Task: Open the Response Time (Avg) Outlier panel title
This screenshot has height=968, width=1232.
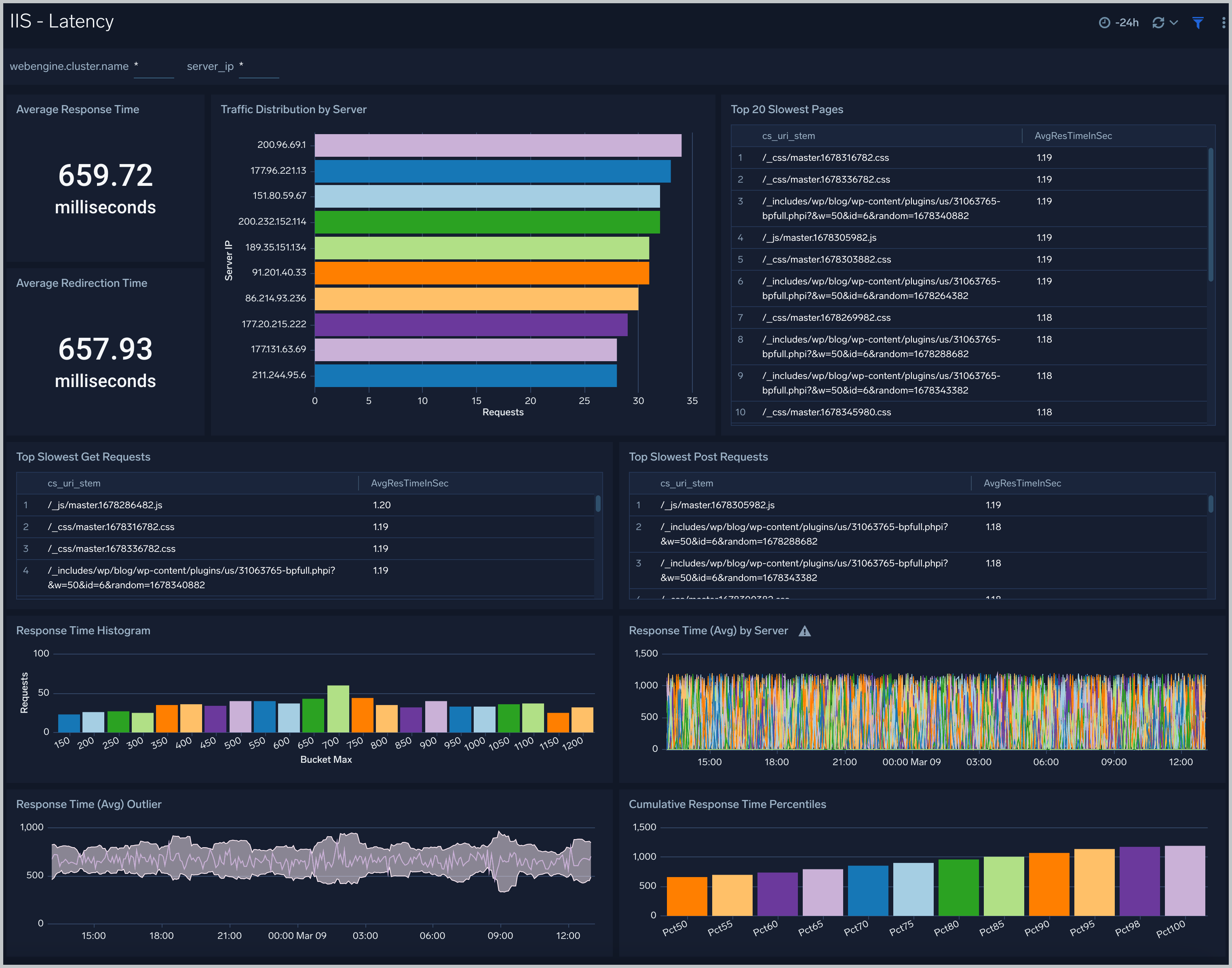Action: coord(89,805)
